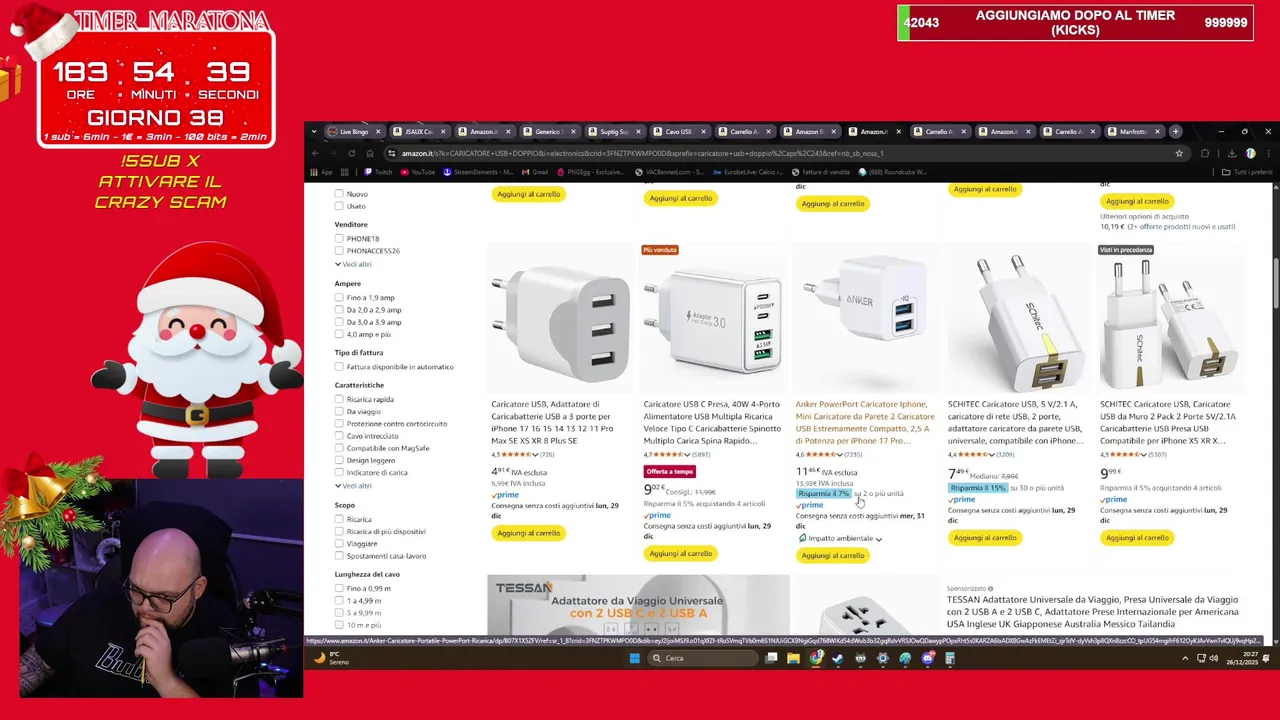Viewport: 1280px width, 720px height.
Task: Add the 40W 4-Porto charger to cart
Action: coord(680,554)
